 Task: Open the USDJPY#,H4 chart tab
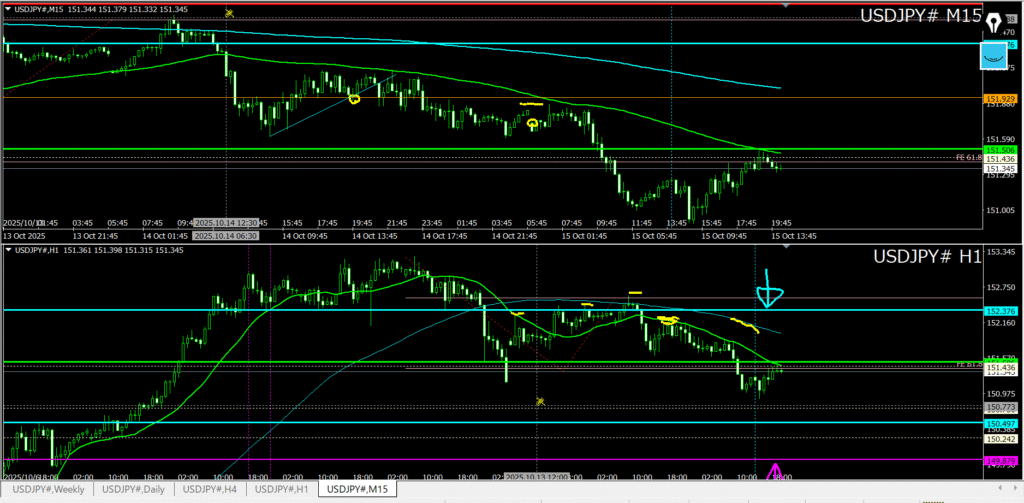(209, 489)
